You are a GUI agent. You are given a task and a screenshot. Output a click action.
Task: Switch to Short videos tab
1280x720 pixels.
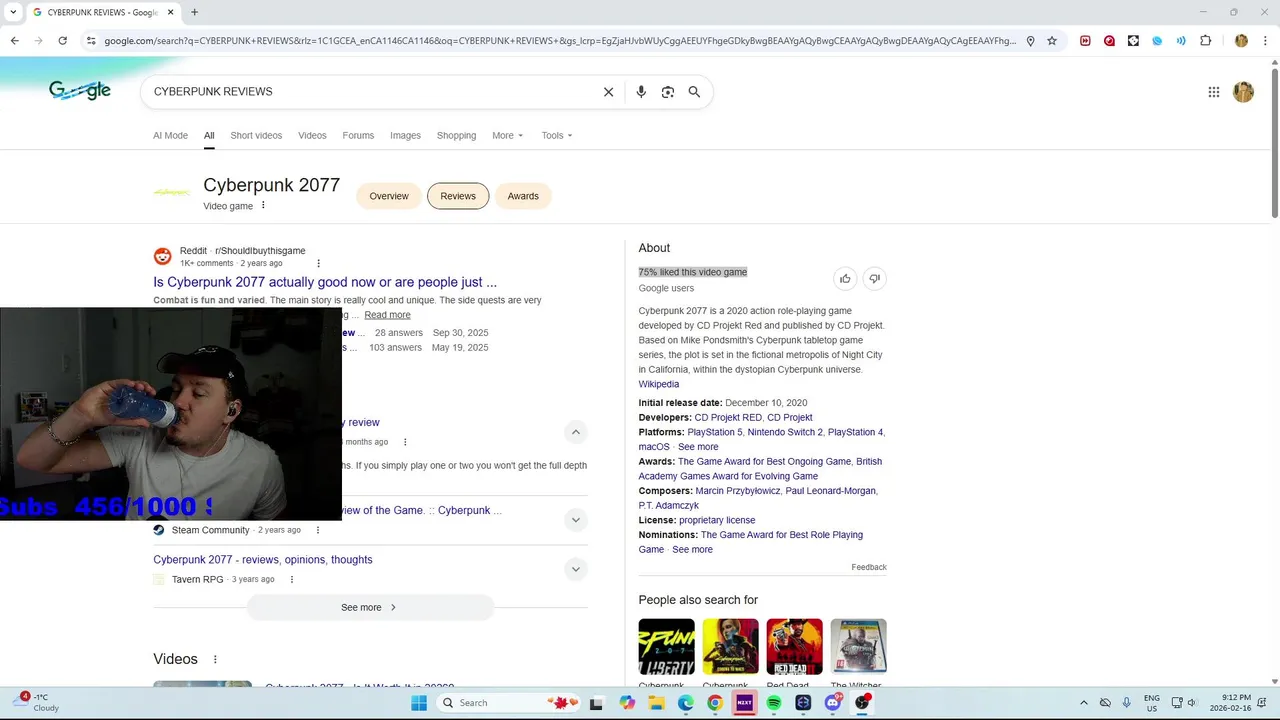click(256, 136)
